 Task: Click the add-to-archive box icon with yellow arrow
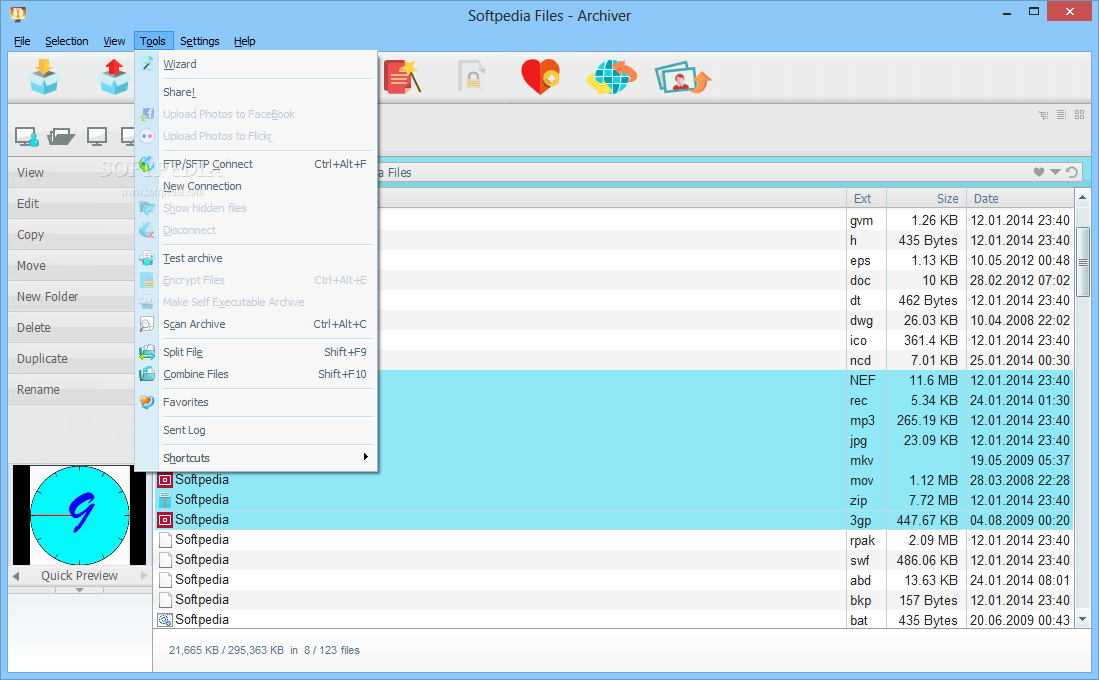[x=43, y=76]
